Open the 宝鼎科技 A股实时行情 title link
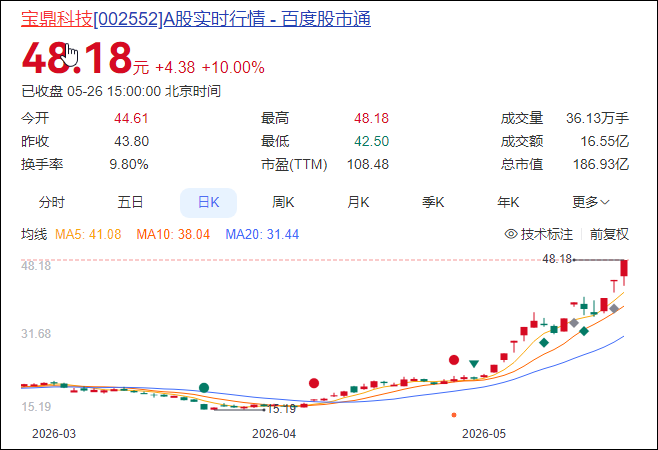The image size is (658, 450). 196,19
